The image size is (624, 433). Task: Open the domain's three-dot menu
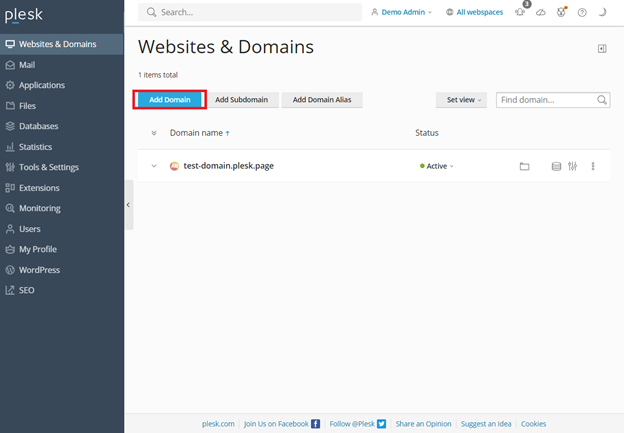[x=593, y=166]
